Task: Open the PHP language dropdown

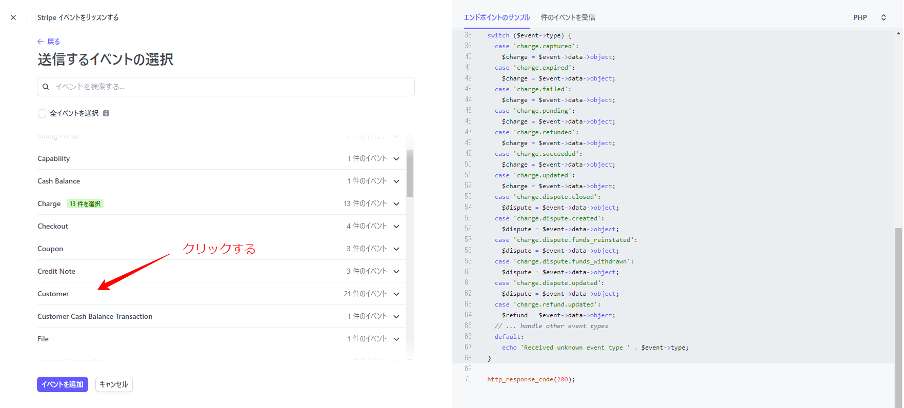Action: pyautogui.click(x=869, y=18)
